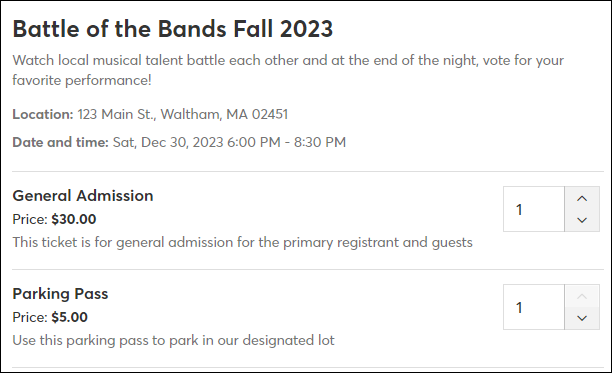Click Price label under Parking Pass
Screen dimensions: 612x373
30,317
